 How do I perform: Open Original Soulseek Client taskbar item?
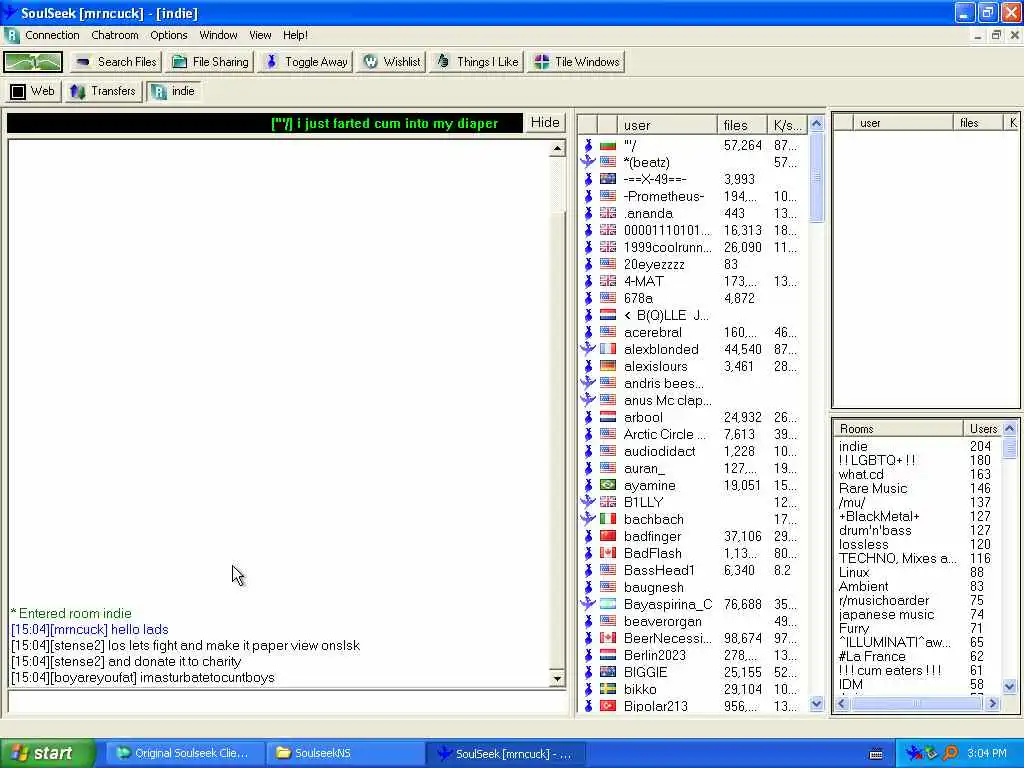(x=183, y=754)
